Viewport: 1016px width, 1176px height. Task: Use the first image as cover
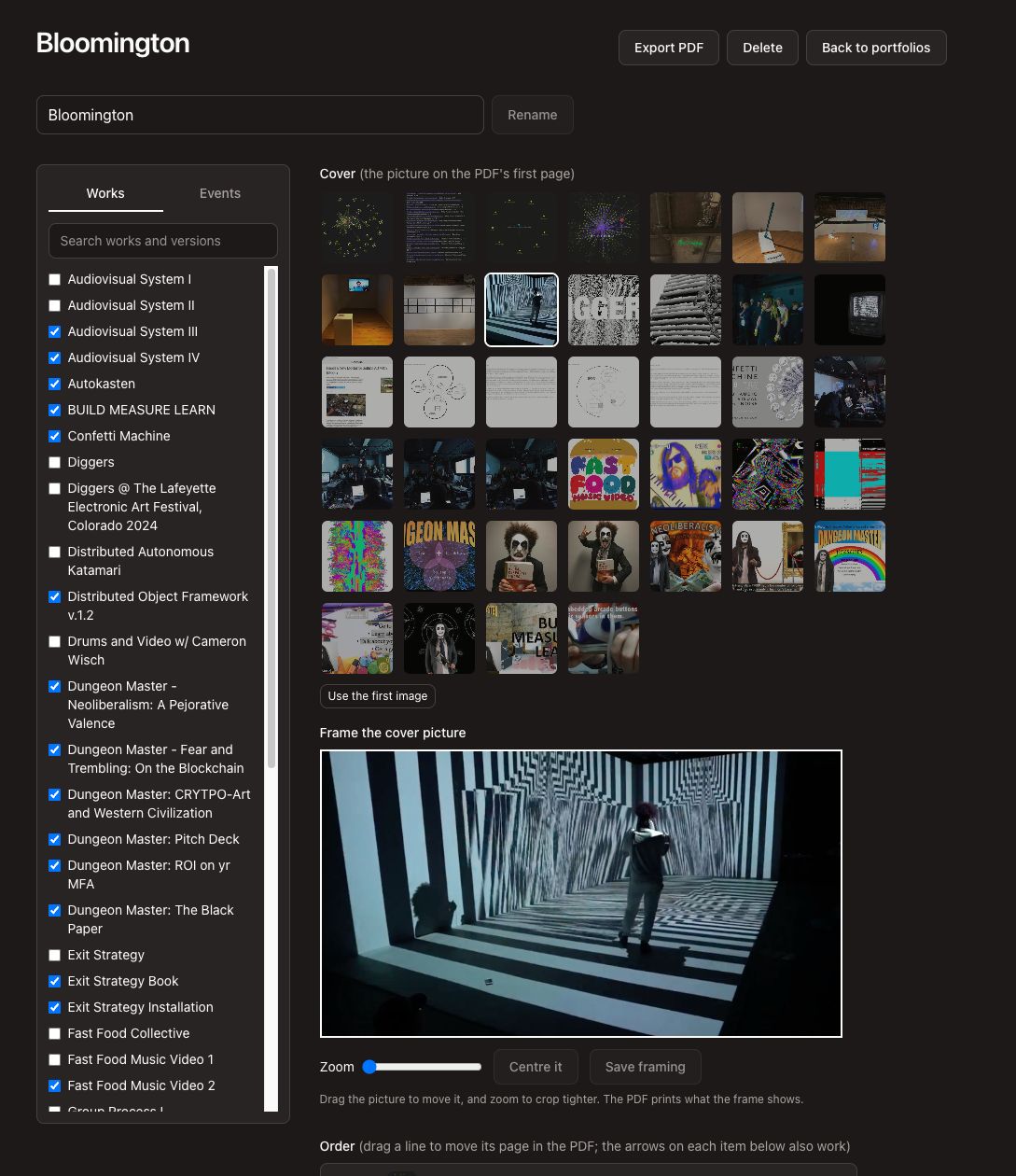click(x=378, y=696)
